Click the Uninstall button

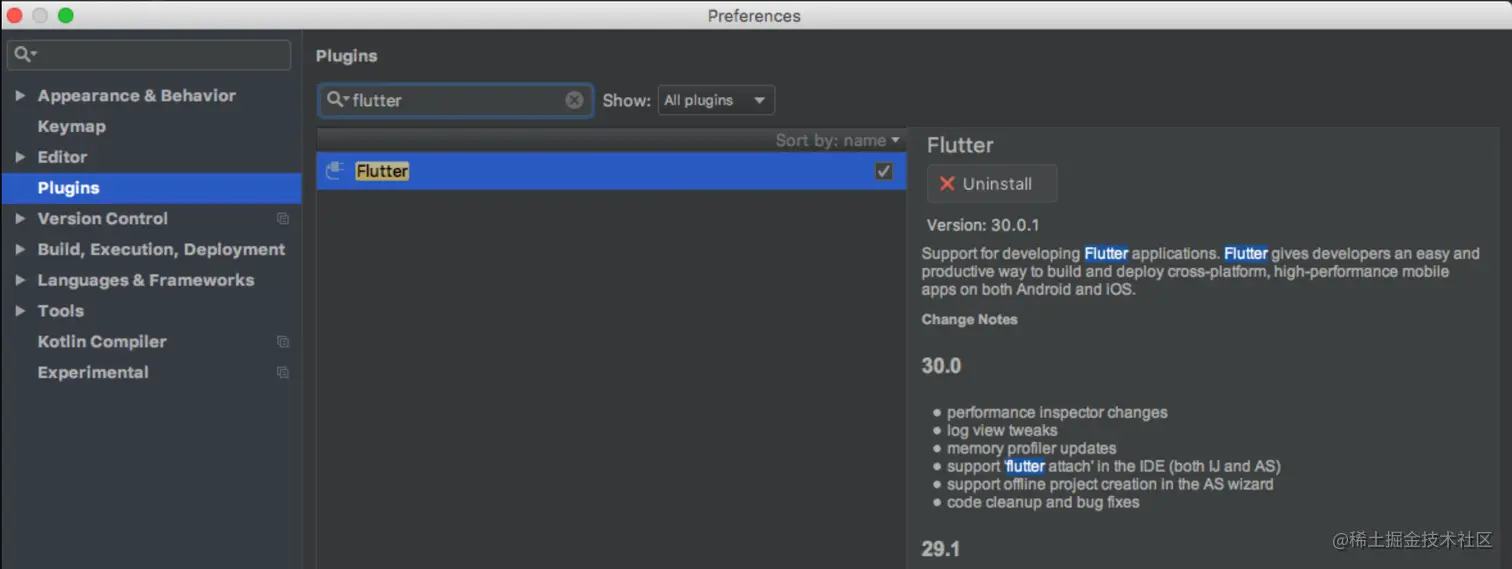pyautogui.click(x=991, y=184)
